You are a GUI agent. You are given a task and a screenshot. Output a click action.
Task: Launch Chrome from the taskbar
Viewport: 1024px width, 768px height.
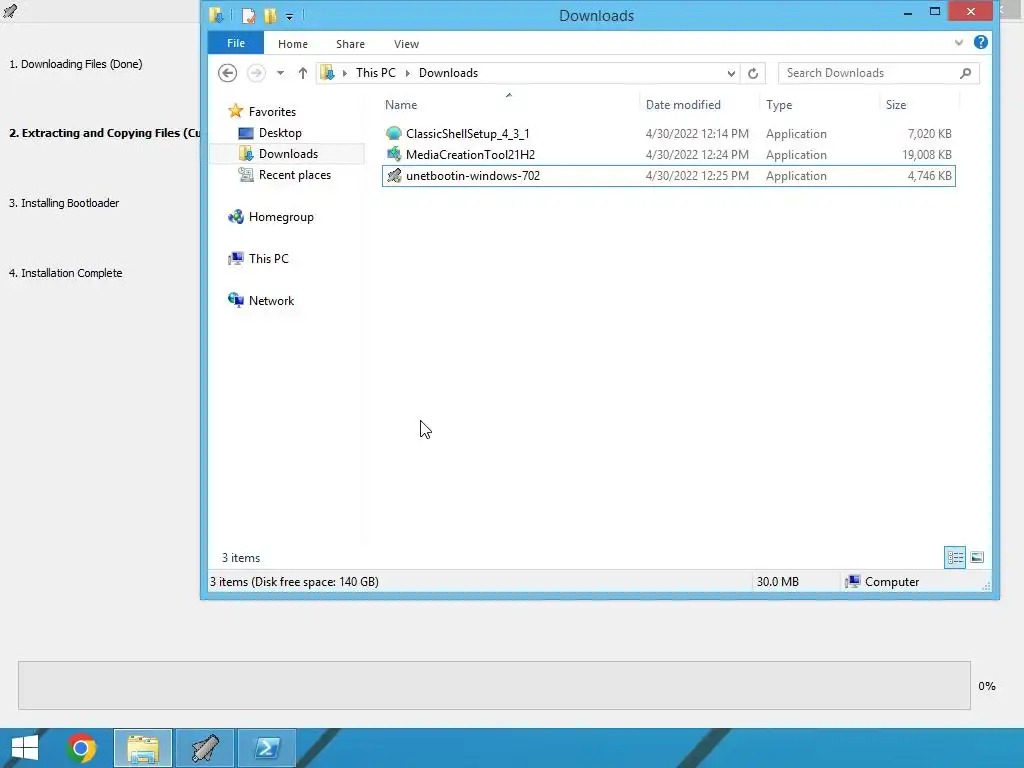(81, 748)
